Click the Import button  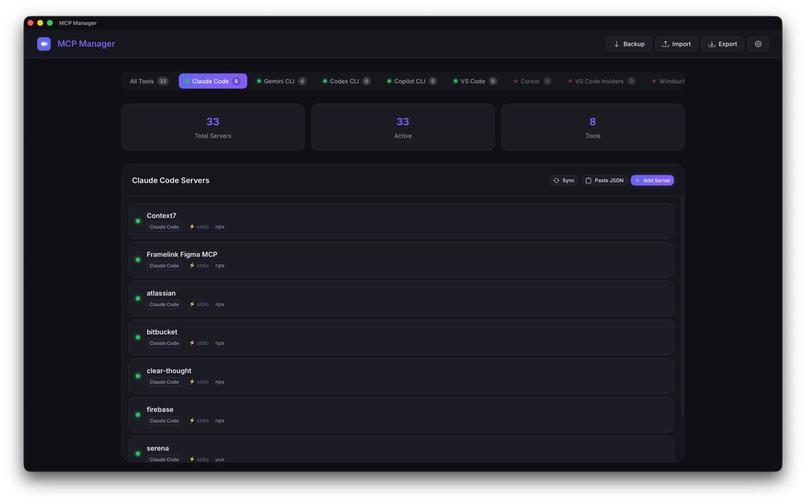coord(676,44)
